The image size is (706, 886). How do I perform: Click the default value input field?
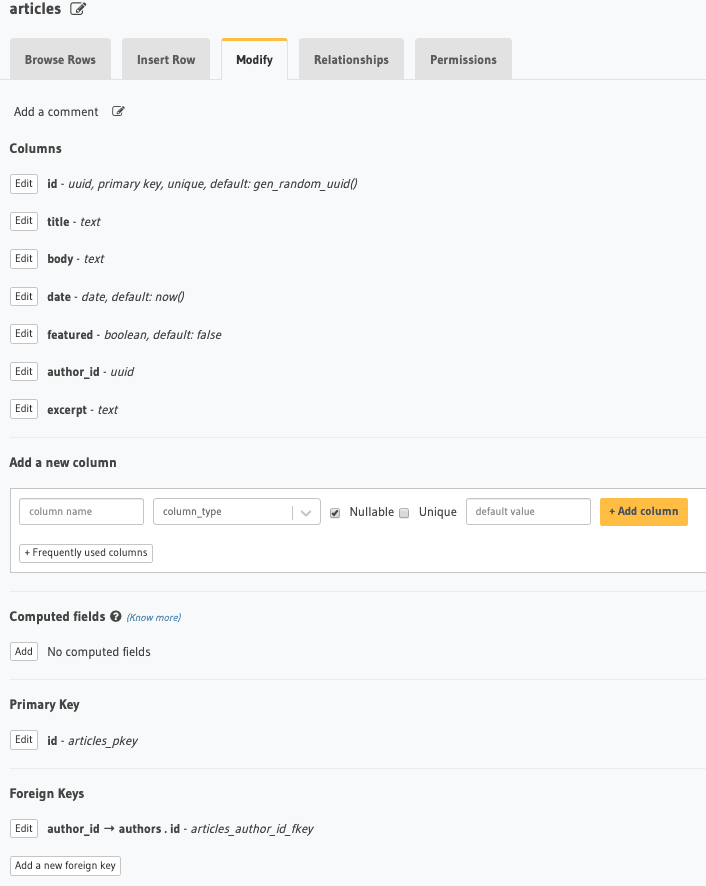coord(528,511)
